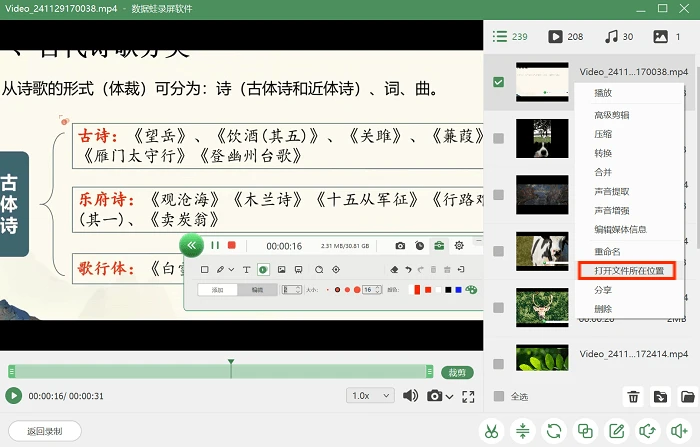Open the output folder icon
Screen dimensions: 700x447
pyautogui.click(x=688, y=397)
